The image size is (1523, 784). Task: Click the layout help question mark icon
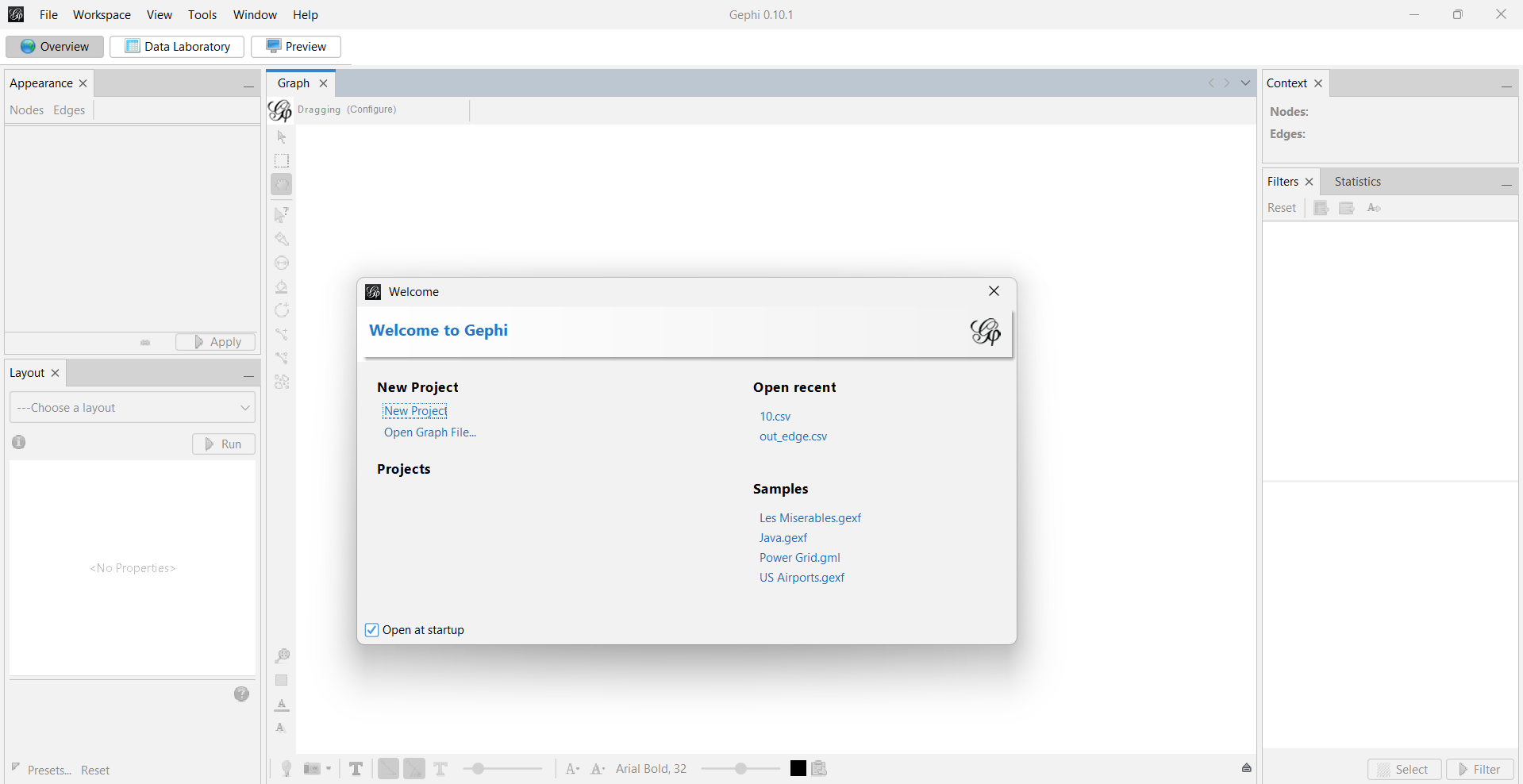point(242,694)
